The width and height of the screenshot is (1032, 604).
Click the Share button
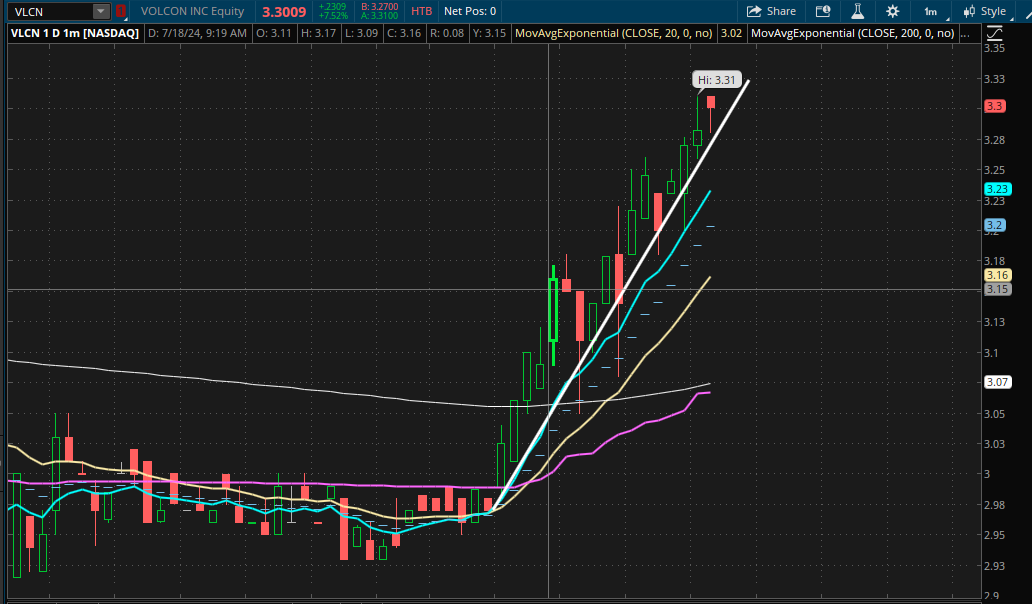coord(771,11)
